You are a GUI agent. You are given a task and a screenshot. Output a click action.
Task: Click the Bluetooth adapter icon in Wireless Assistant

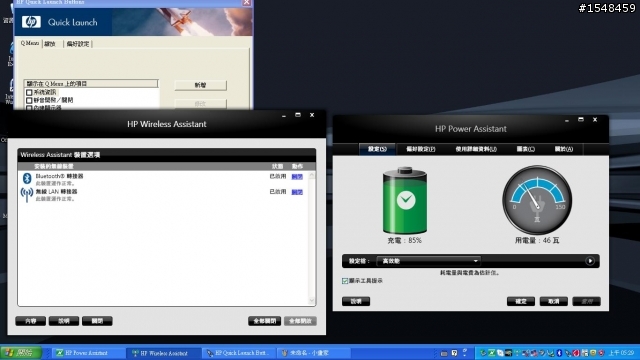27,178
